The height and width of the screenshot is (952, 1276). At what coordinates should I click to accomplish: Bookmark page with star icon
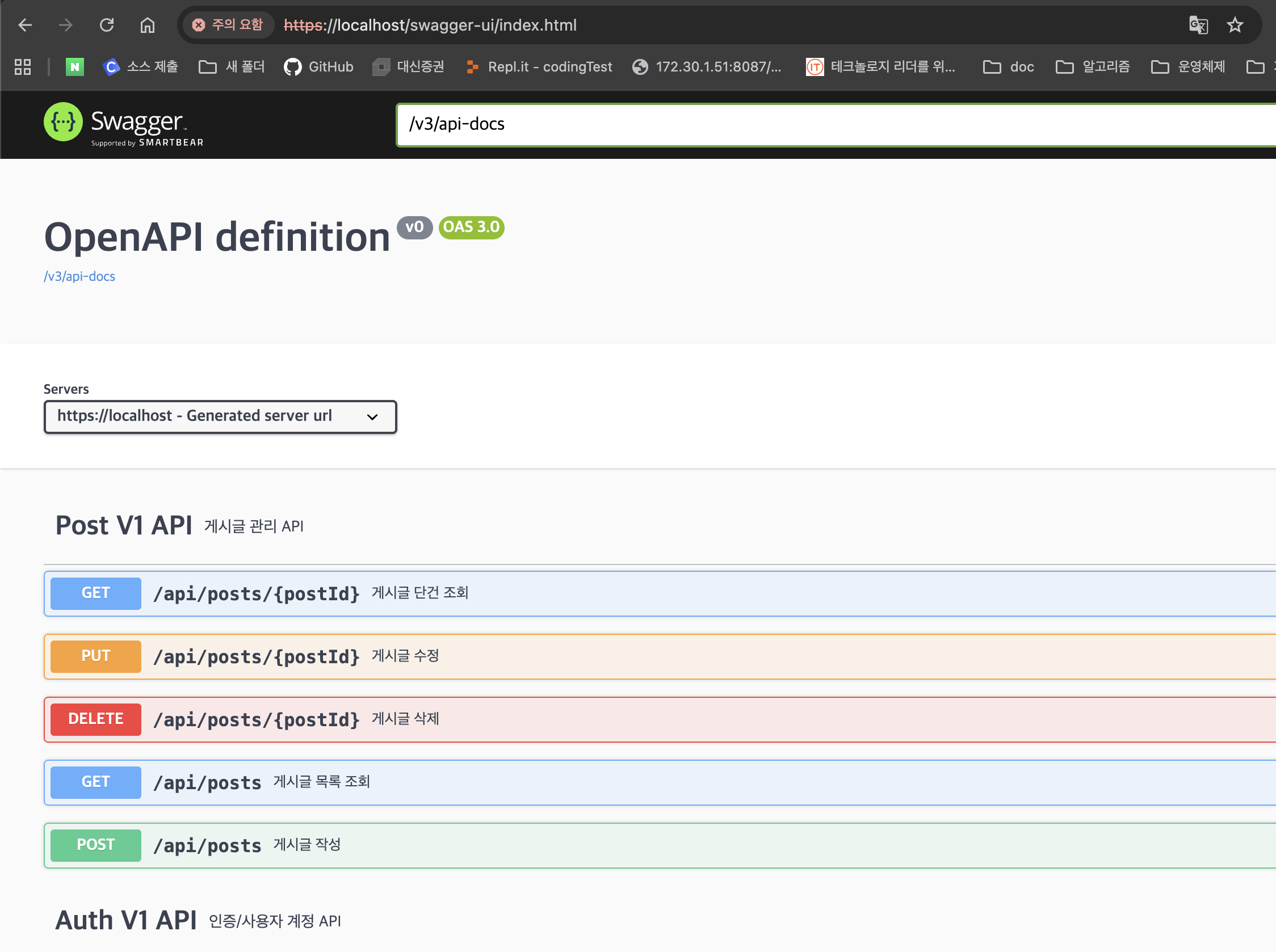(1235, 25)
